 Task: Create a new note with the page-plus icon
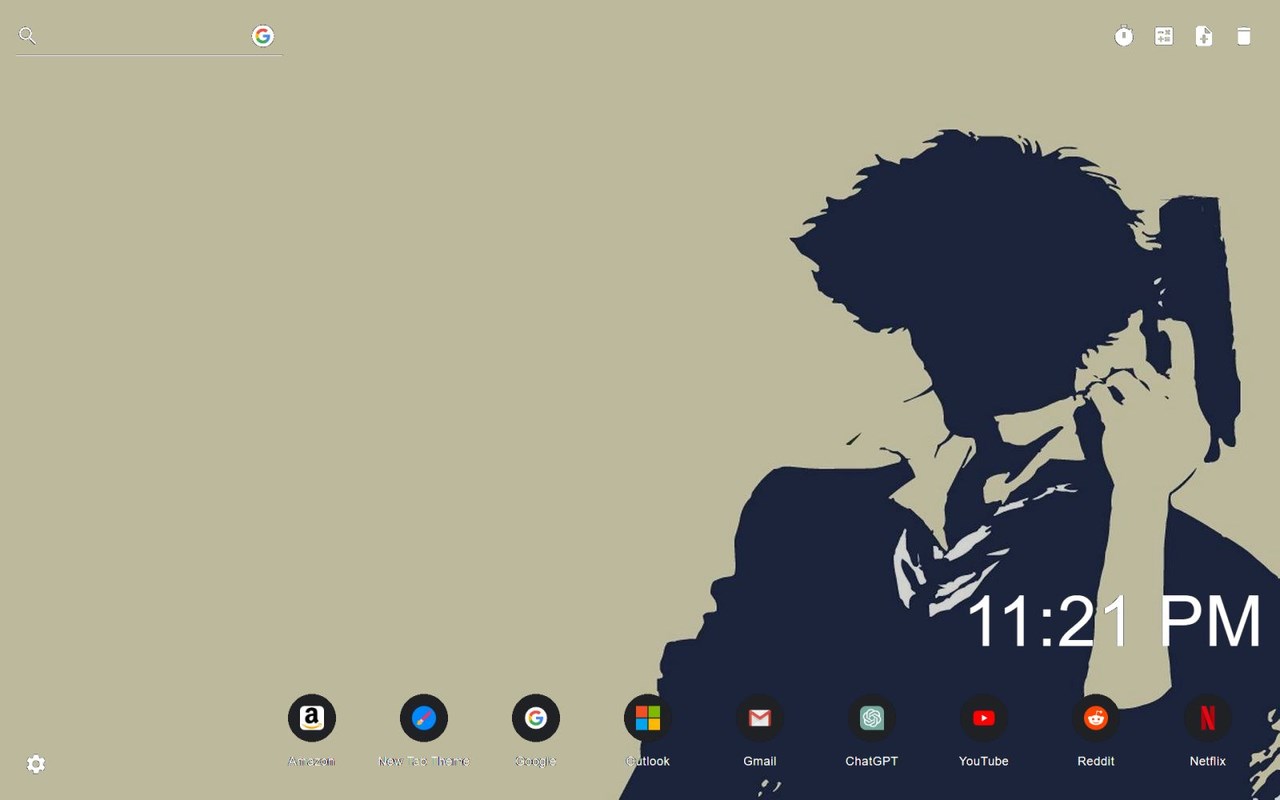pyautogui.click(x=1204, y=36)
